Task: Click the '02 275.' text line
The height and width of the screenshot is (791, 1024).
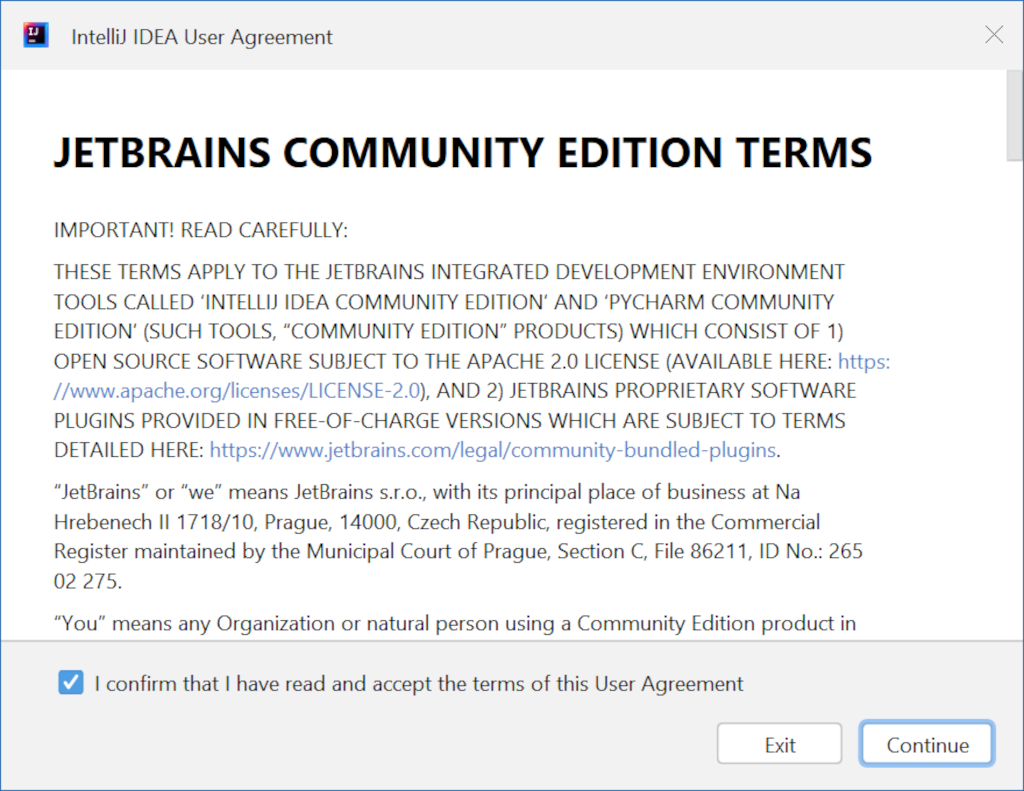Action: pos(88,581)
